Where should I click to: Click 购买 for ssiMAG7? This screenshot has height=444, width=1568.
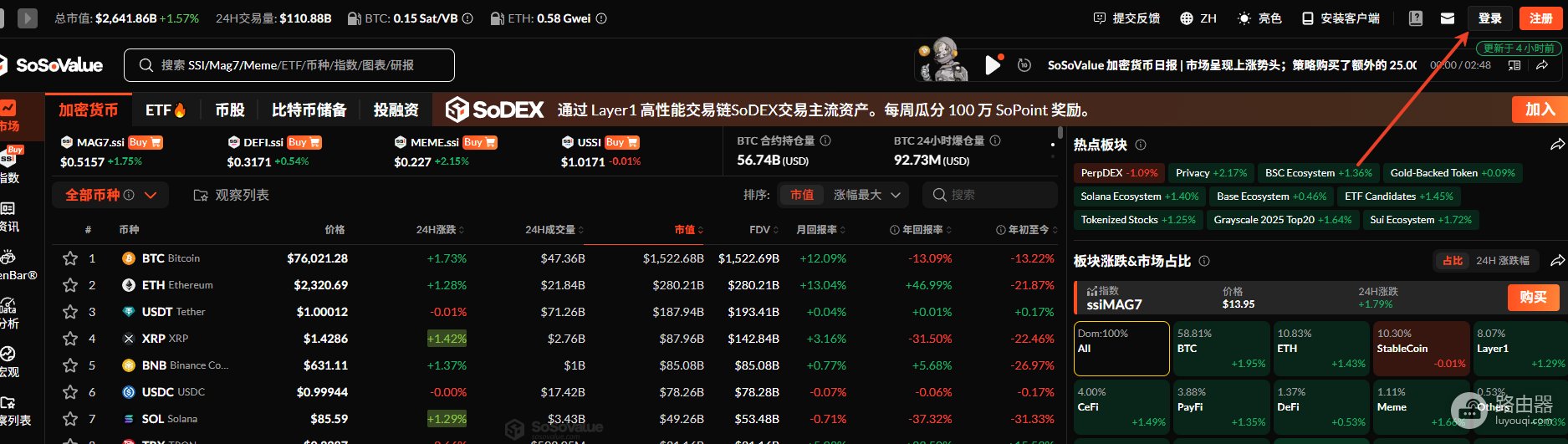coord(1533,297)
